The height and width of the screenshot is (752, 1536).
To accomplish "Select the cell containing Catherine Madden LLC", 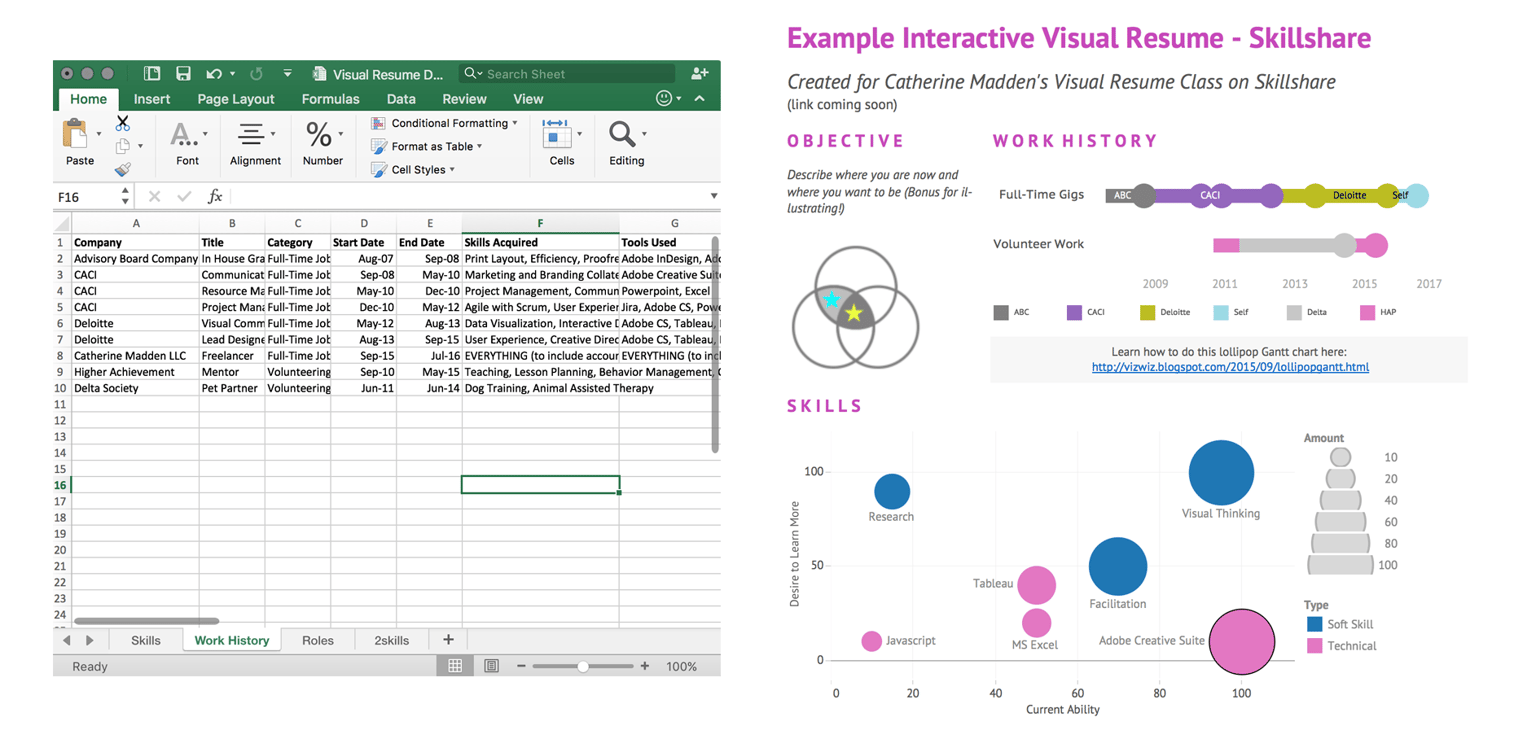I will pyautogui.click(x=135, y=355).
